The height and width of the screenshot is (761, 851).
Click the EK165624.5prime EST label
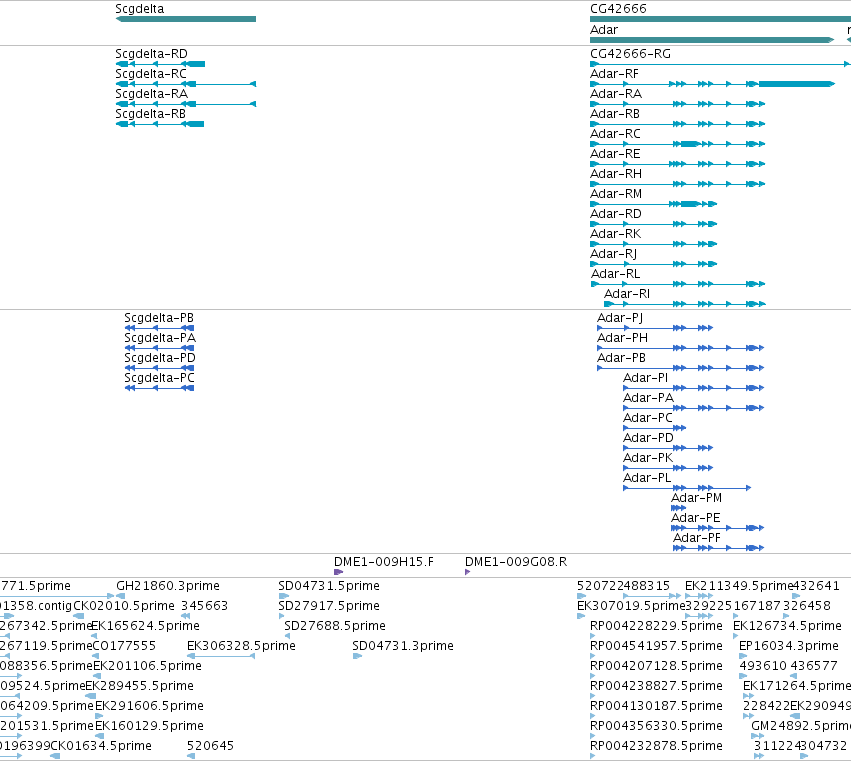point(145,626)
